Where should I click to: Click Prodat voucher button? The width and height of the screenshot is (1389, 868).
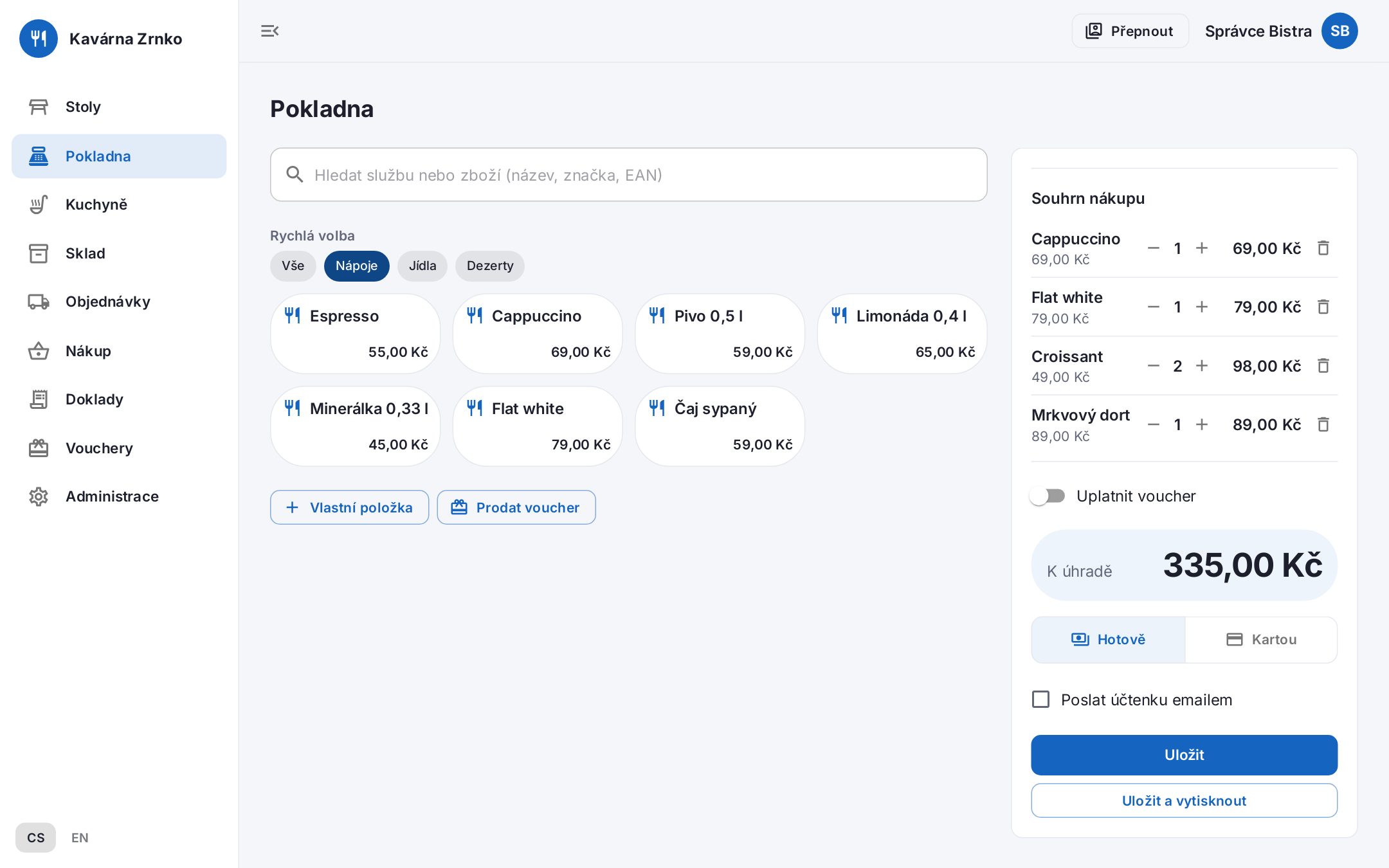pyautogui.click(x=516, y=507)
